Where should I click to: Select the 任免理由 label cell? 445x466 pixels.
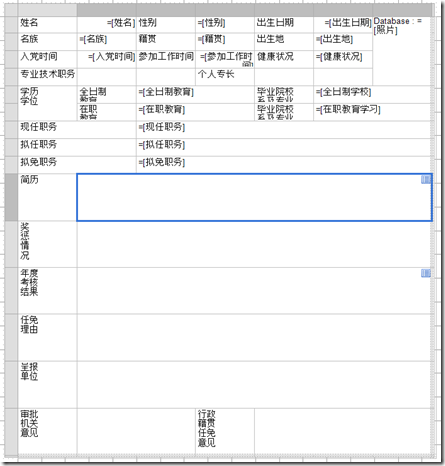pos(47,337)
